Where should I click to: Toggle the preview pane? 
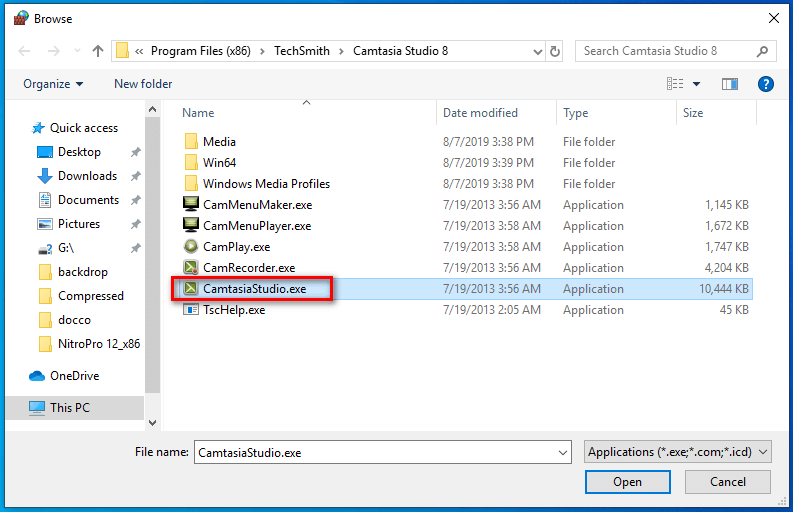click(730, 84)
